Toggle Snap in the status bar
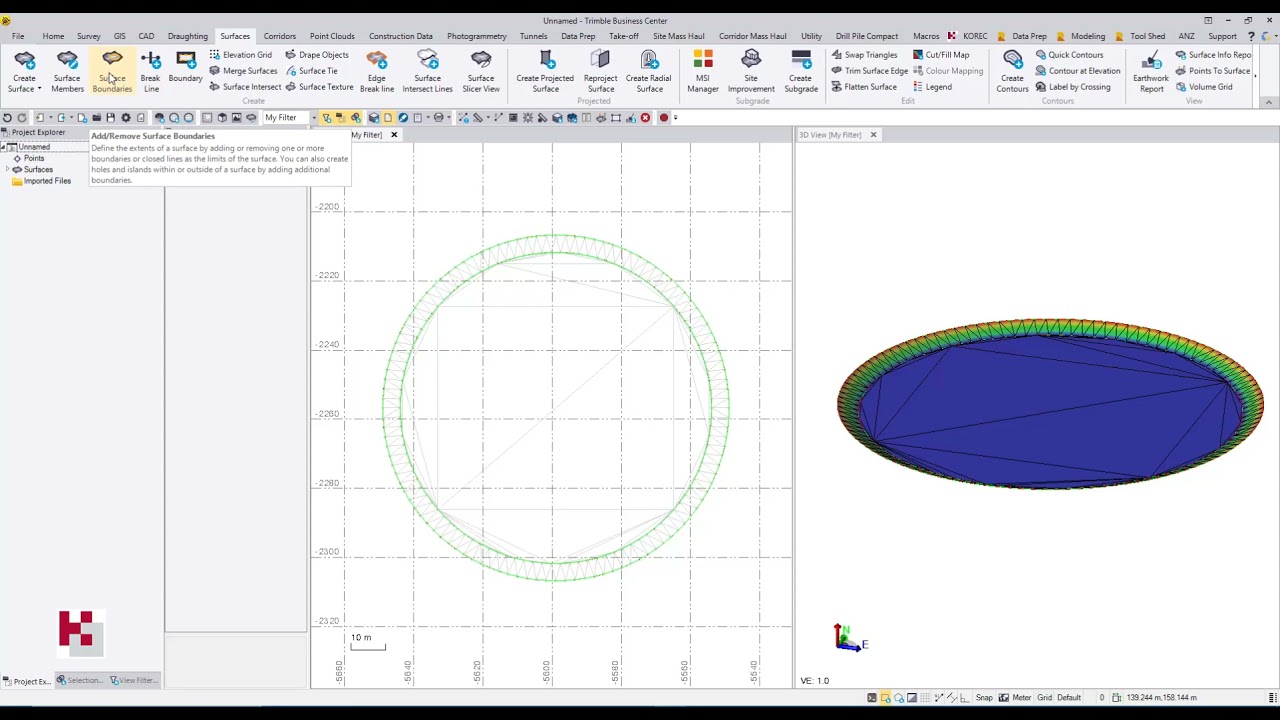 click(984, 697)
